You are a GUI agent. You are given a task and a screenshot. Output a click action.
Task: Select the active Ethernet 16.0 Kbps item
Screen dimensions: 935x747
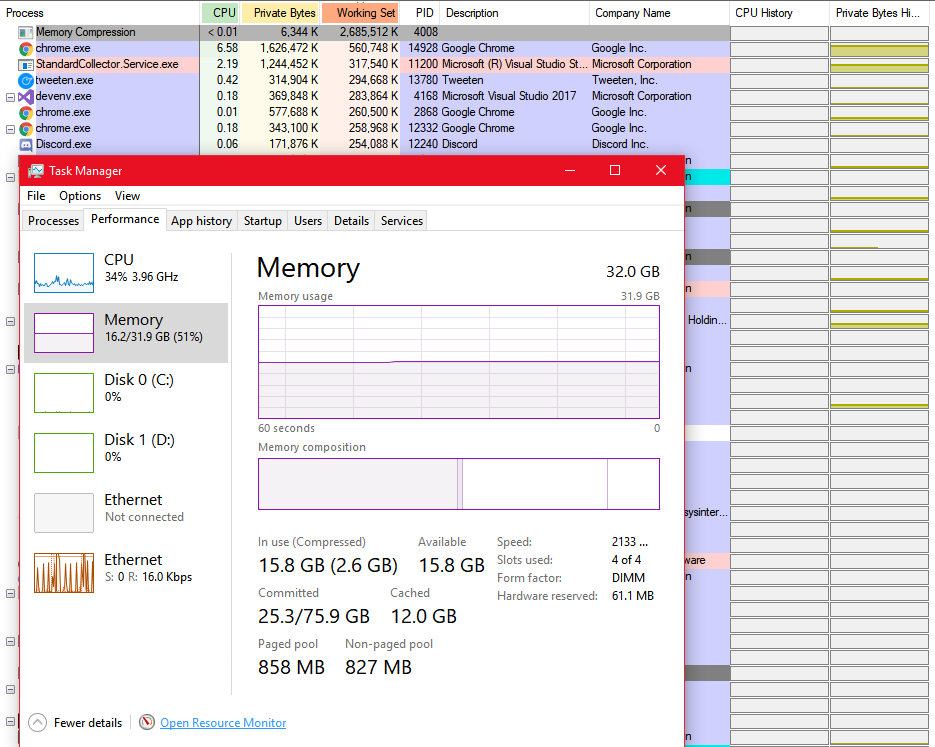tap(126, 572)
